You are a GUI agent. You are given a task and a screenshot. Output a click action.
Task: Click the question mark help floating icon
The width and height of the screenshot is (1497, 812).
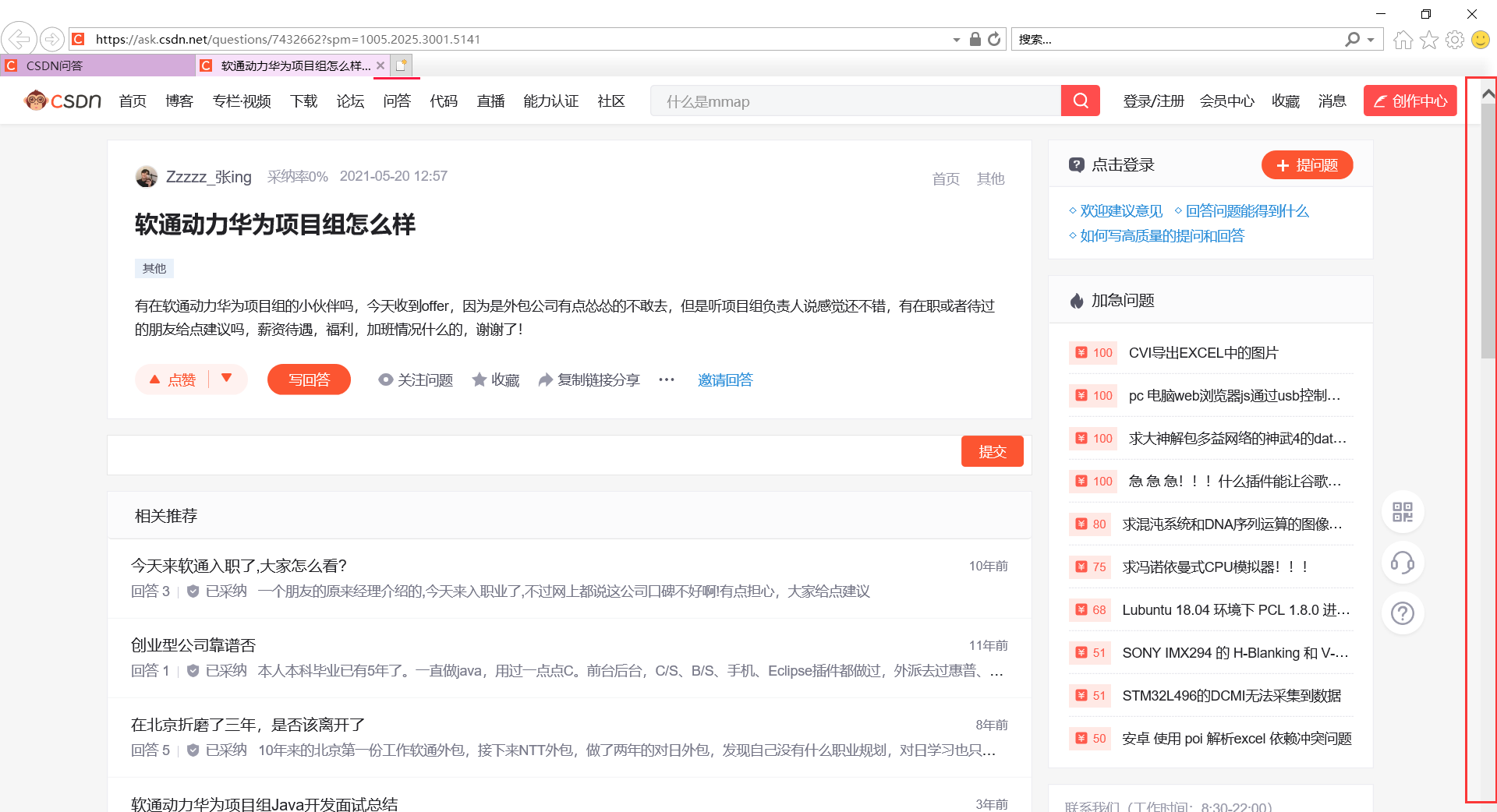point(1403,613)
